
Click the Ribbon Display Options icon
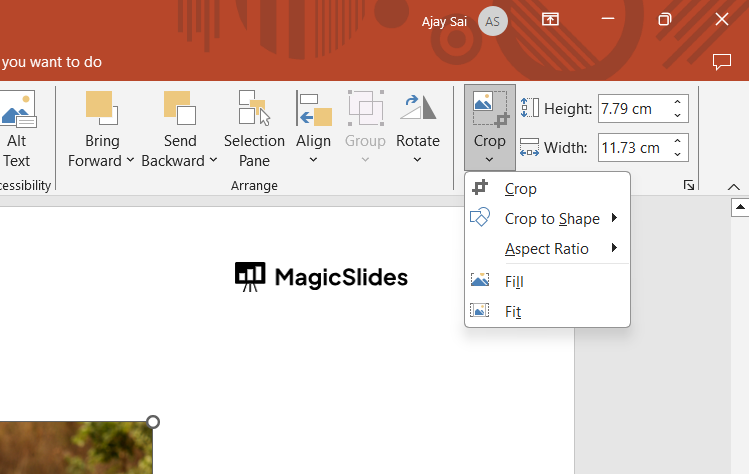tap(550, 20)
